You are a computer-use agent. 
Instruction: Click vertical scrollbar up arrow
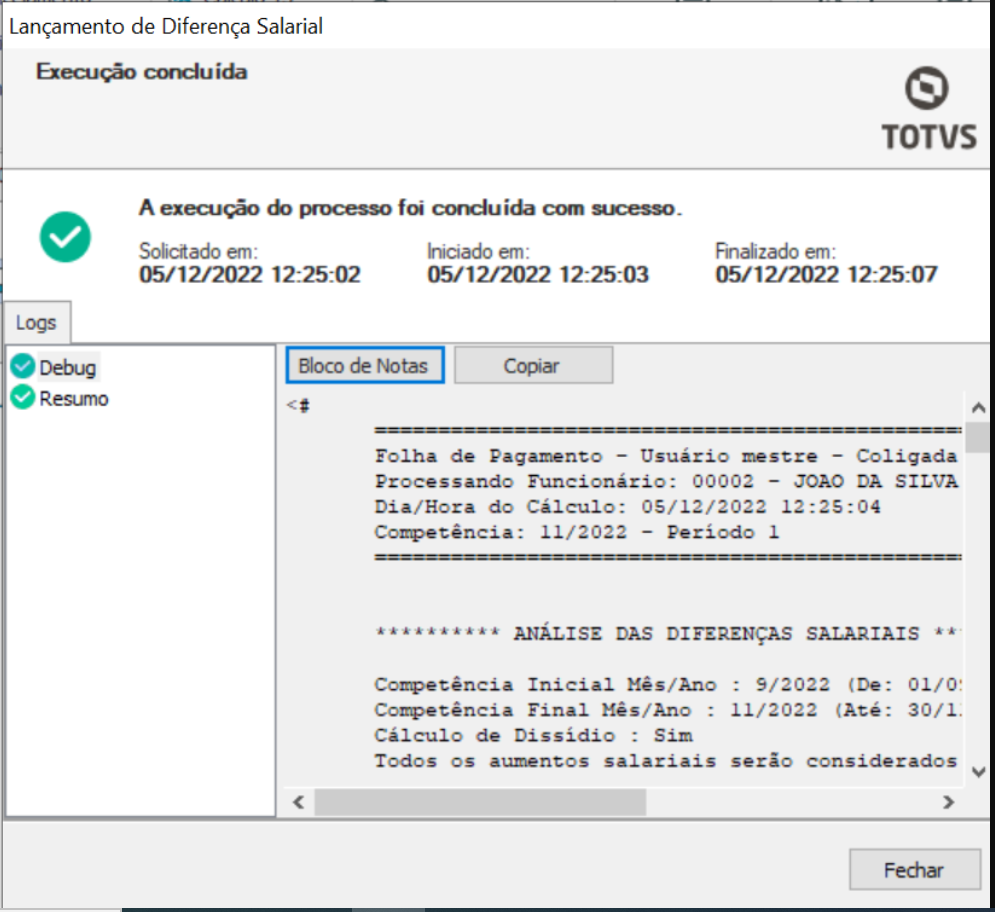(x=978, y=407)
